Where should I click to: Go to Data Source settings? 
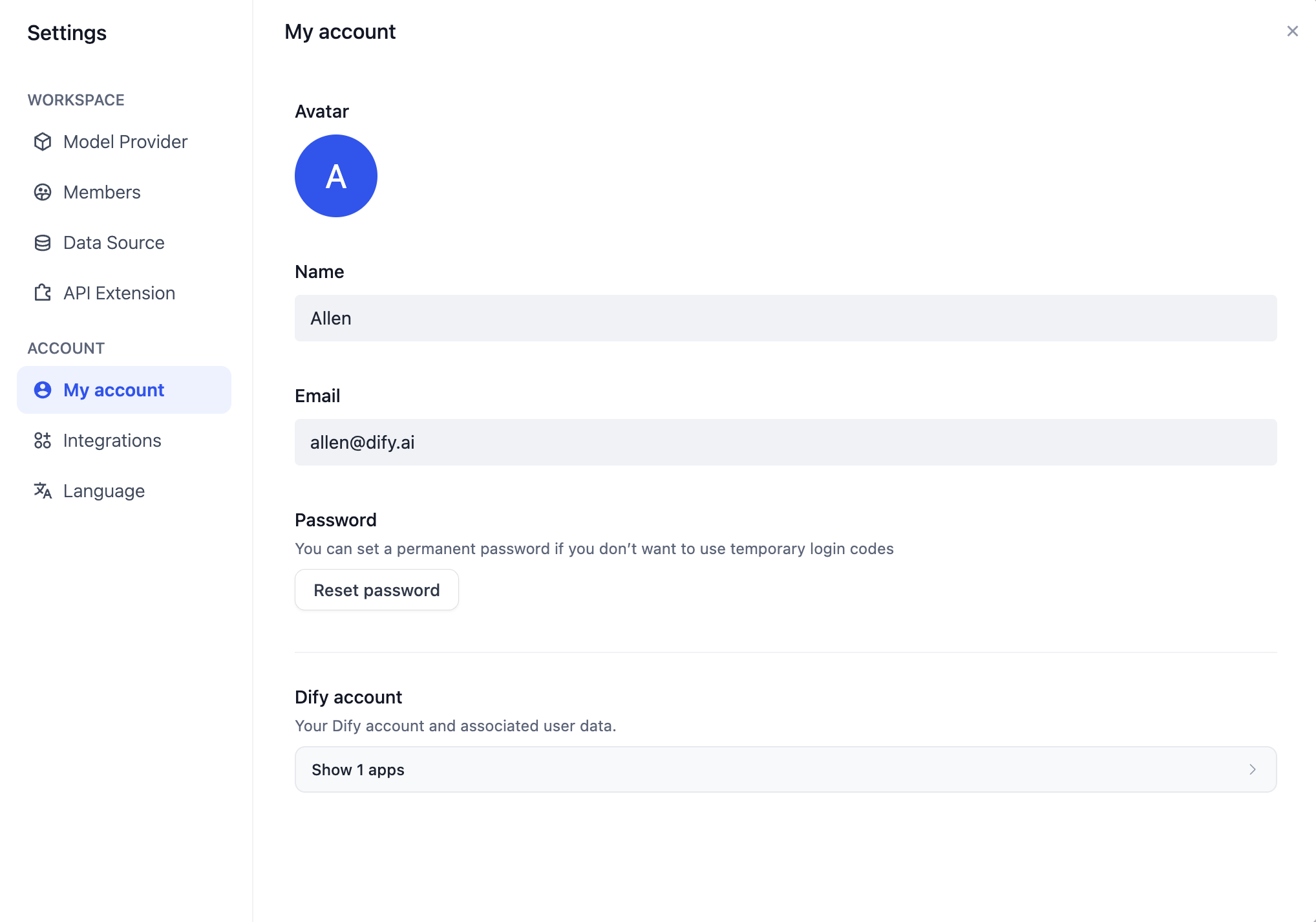(124, 242)
